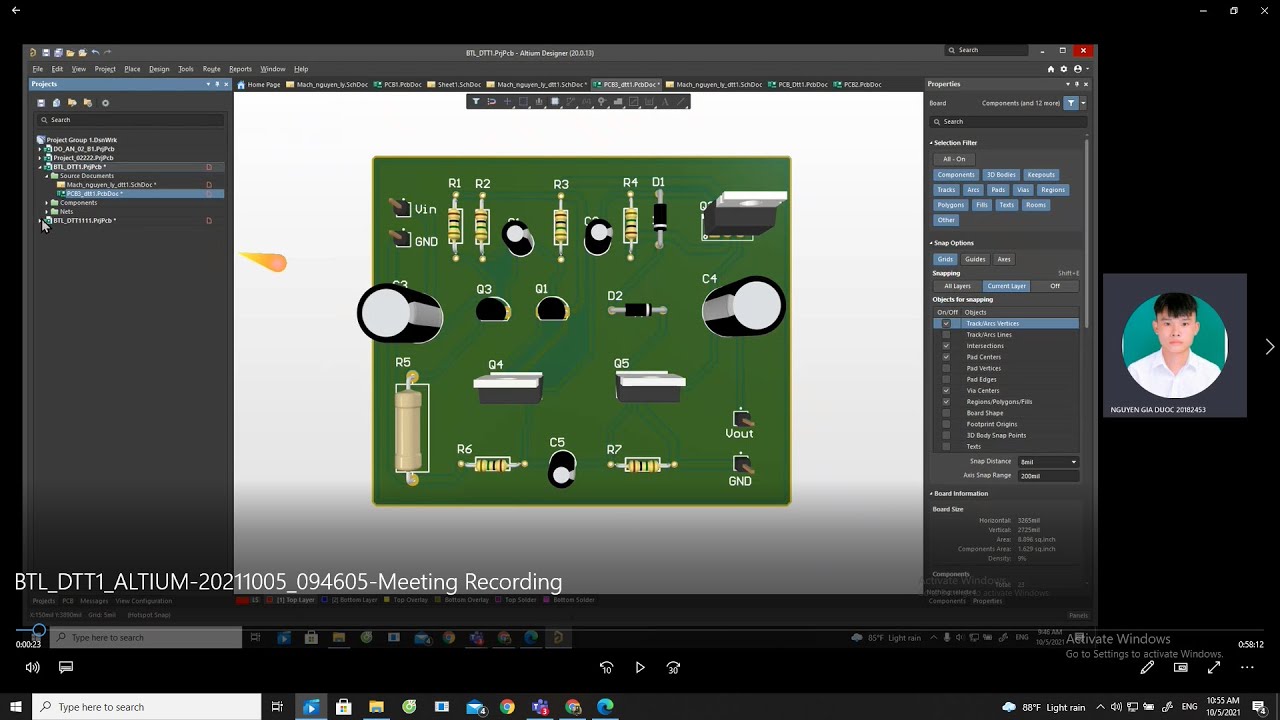Open the Route menu
Viewport: 1280px width, 720px height.
[211, 69]
